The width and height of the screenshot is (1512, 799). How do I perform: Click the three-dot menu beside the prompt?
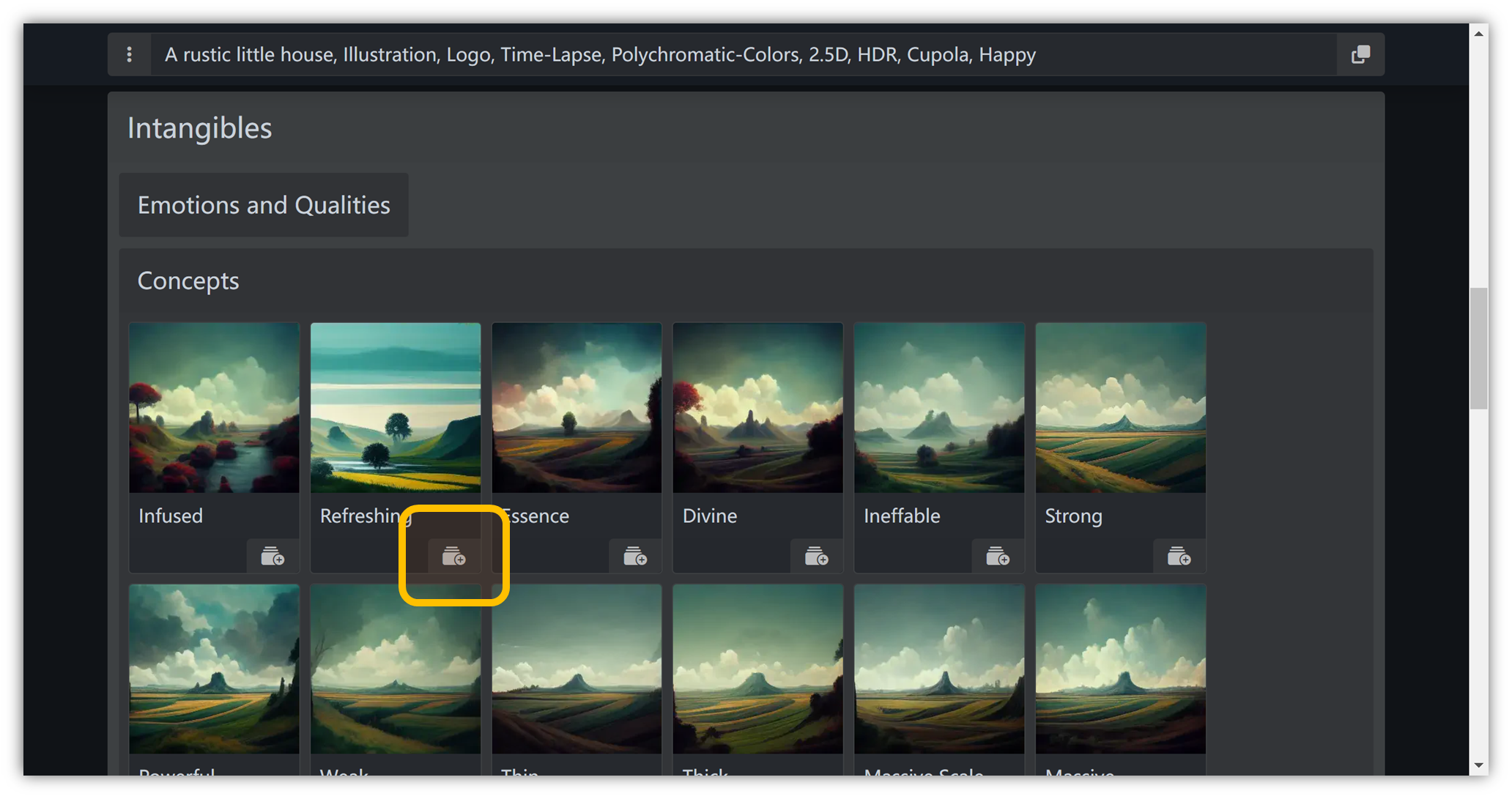[x=130, y=55]
